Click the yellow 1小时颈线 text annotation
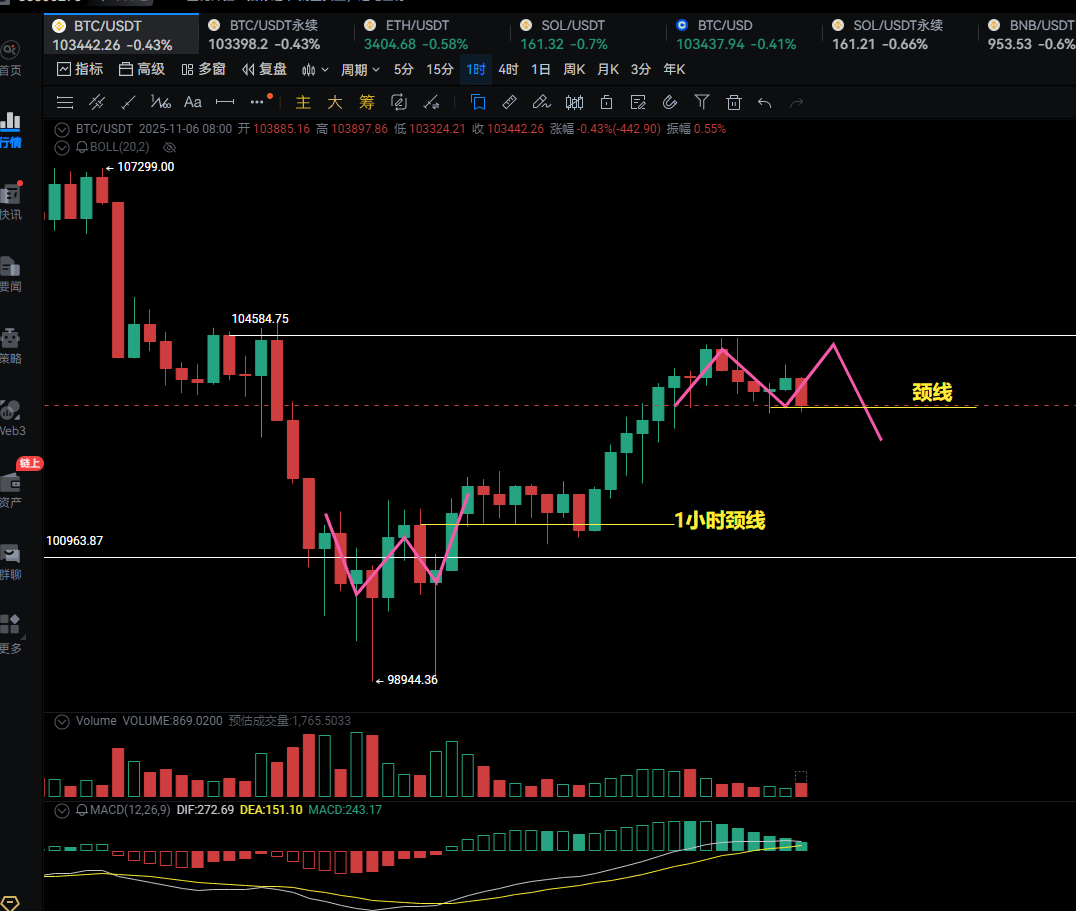Viewport: 1076px width, 911px height. (719, 520)
